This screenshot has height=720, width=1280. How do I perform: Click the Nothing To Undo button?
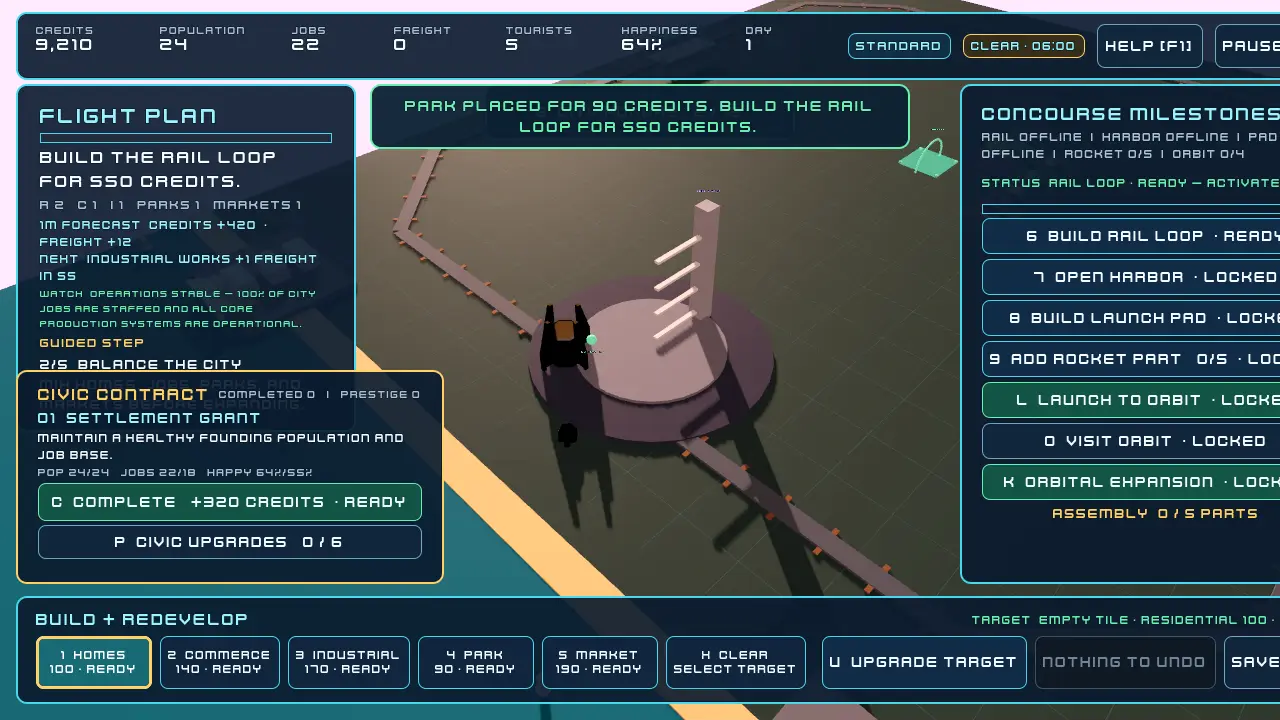[1124, 662]
